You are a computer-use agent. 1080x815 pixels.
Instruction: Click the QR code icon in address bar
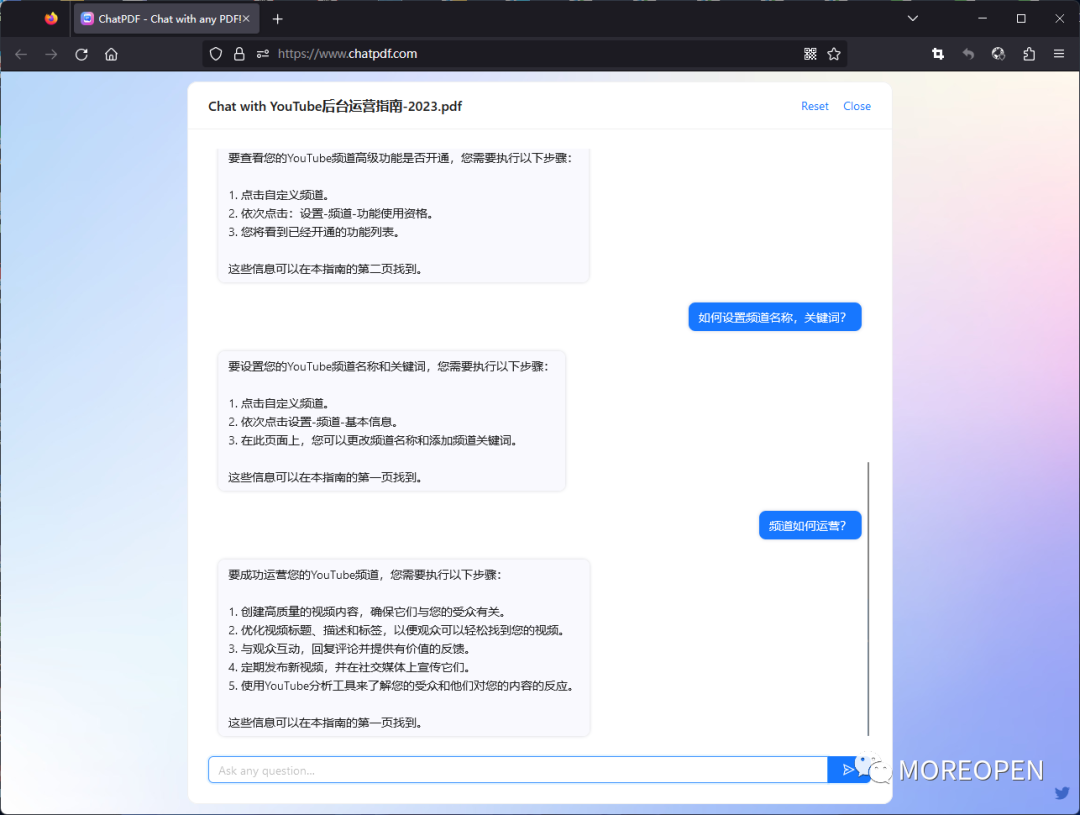tap(810, 54)
